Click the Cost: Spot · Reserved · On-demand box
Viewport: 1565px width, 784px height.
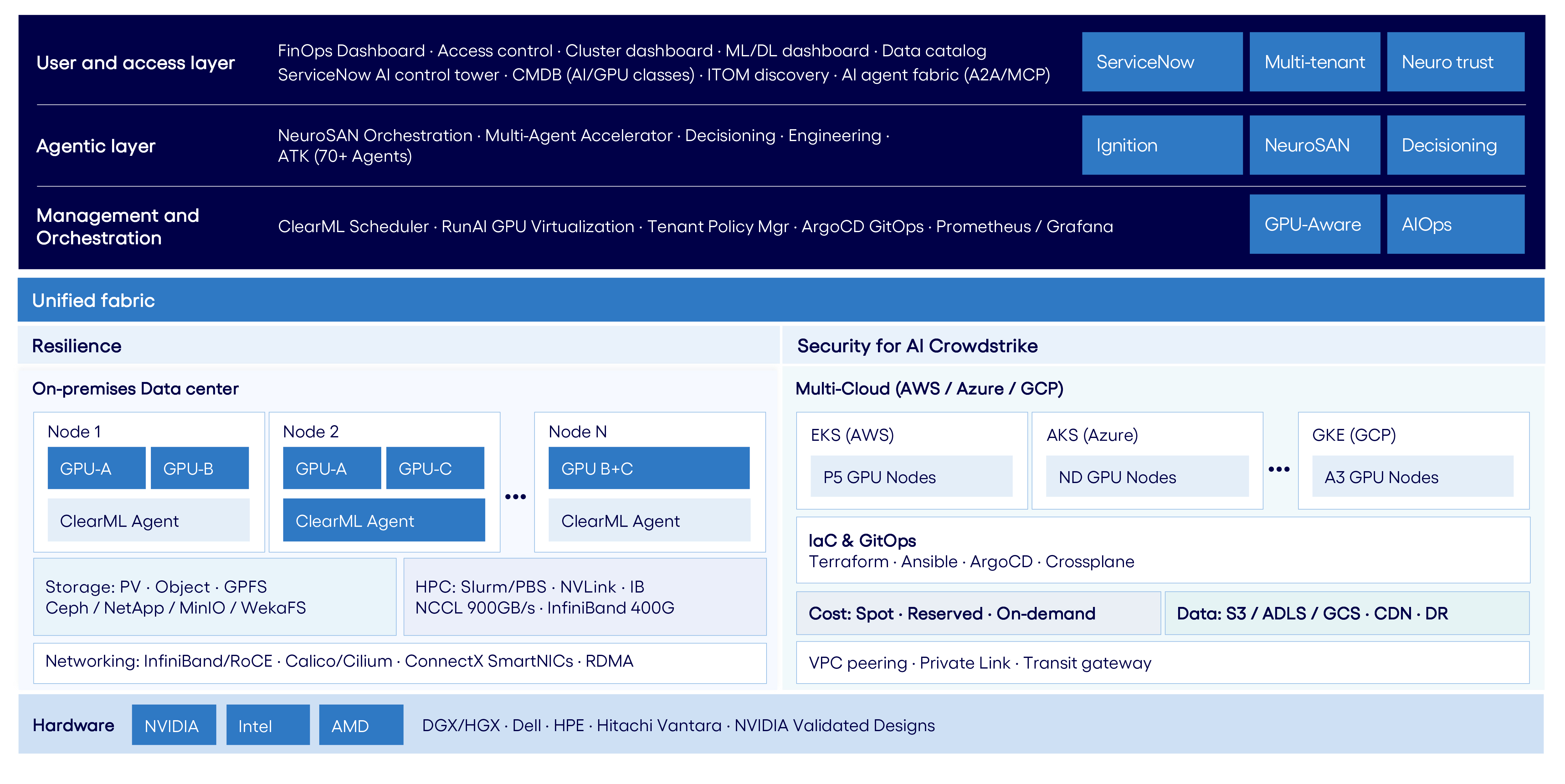tap(978, 613)
